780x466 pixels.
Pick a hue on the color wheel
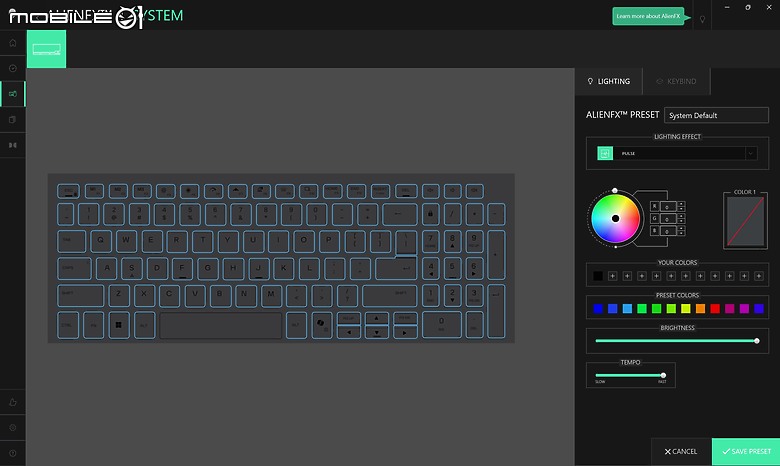click(615, 218)
